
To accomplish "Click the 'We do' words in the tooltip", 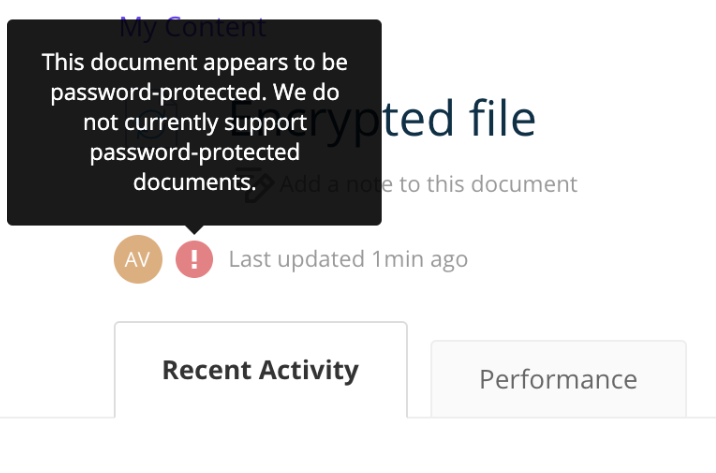I will pos(306,92).
